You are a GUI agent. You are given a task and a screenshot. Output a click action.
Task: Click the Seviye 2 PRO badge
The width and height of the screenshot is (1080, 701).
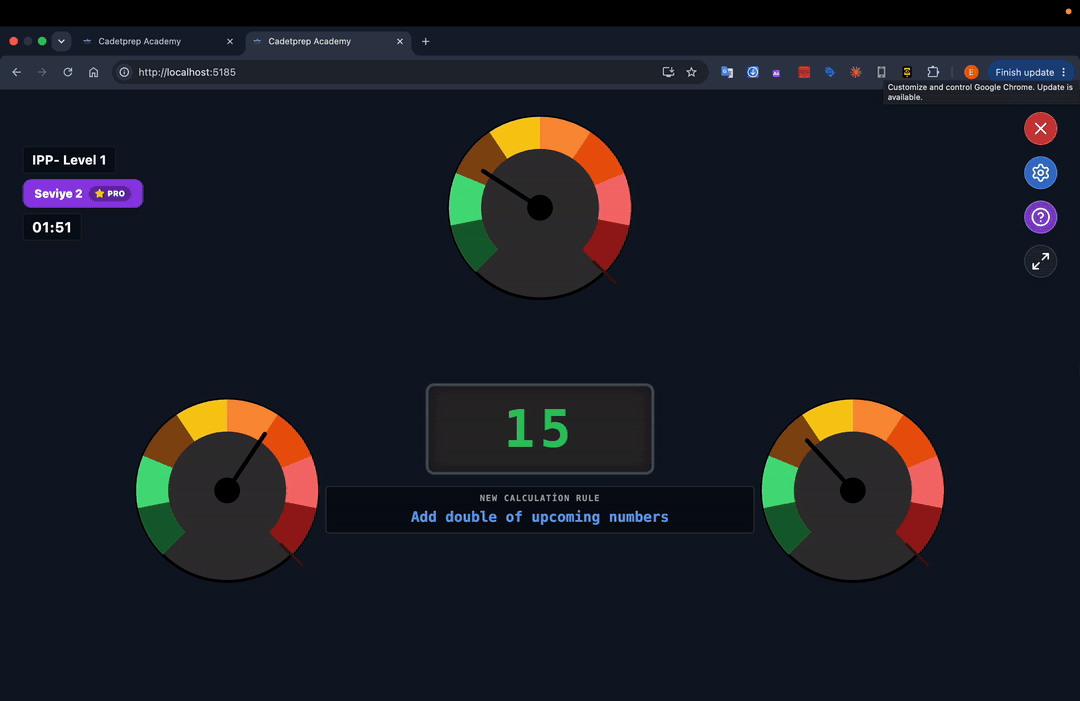click(x=83, y=193)
